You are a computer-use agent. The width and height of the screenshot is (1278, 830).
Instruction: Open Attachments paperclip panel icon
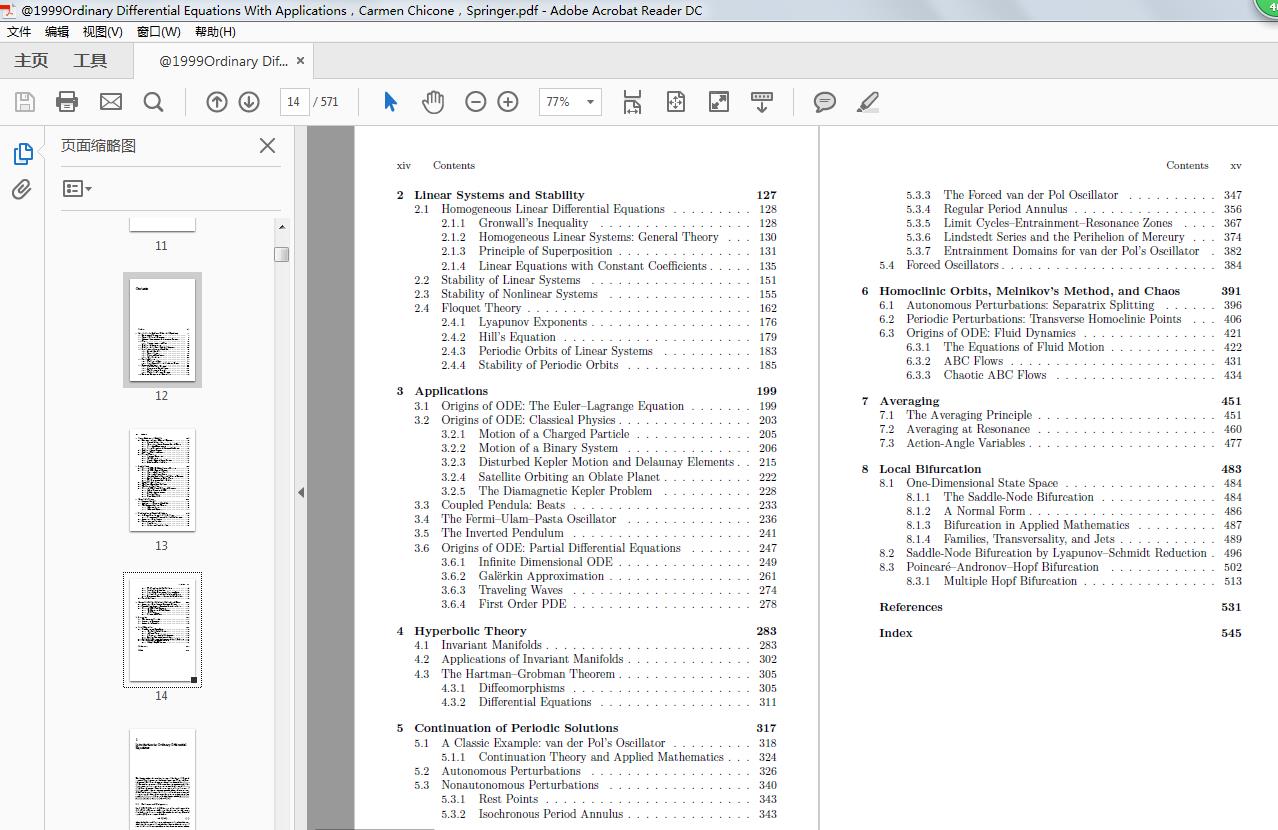click(x=22, y=190)
